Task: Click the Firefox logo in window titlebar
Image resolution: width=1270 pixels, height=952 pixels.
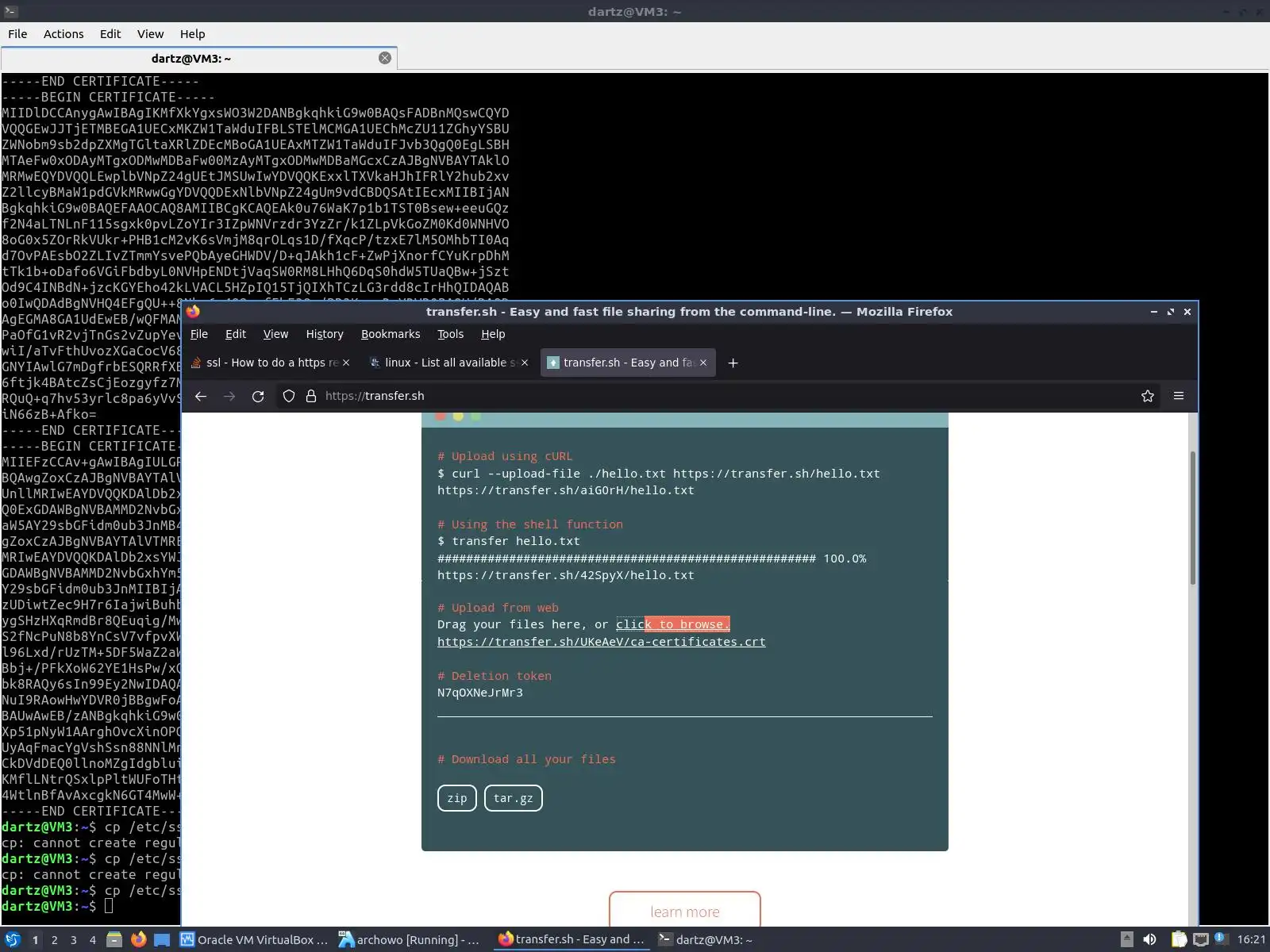Action: [193, 312]
